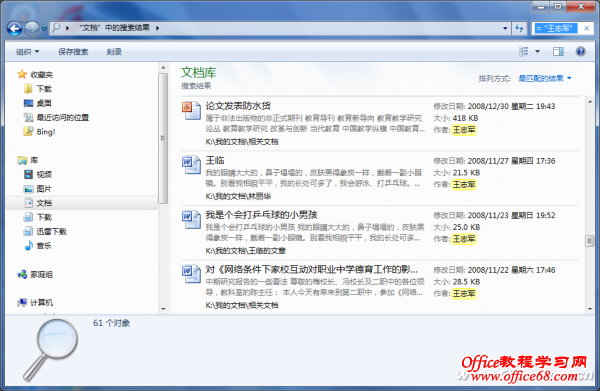This screenshot has height=391, width=600.
Task: Click 61 个对象 in details pane
Action: pyautogui.click(x=111, y=323)
